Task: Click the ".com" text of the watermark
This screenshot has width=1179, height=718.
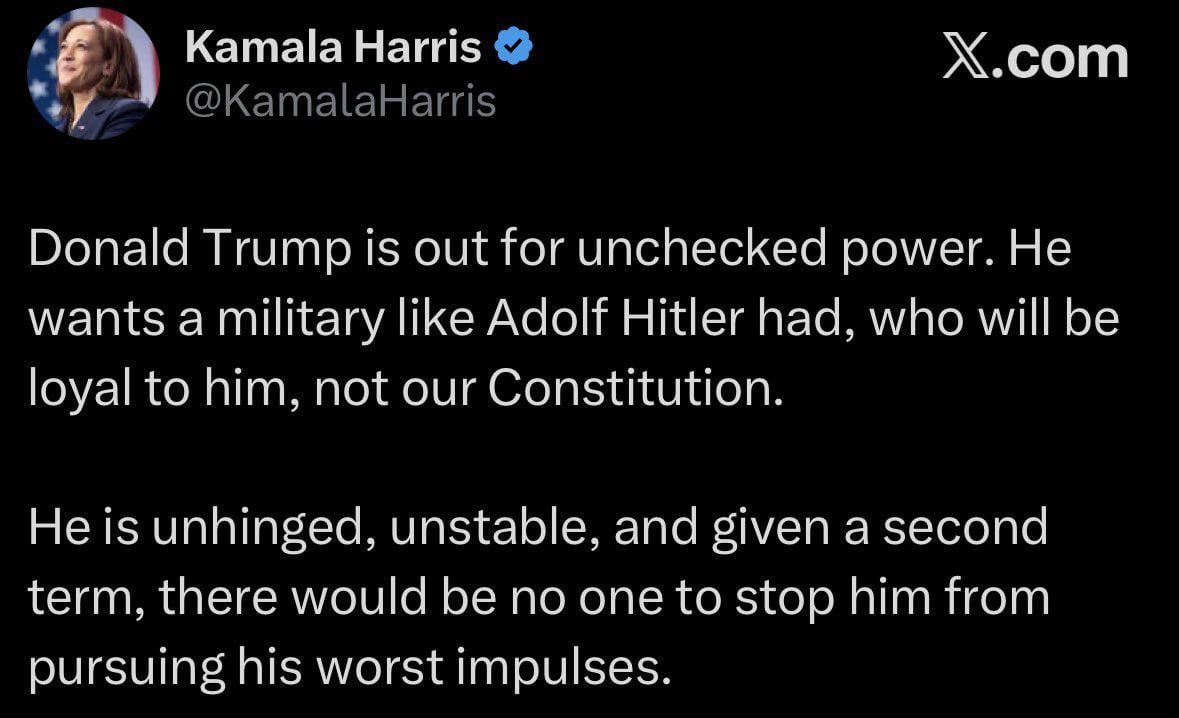Action: 1060,60
